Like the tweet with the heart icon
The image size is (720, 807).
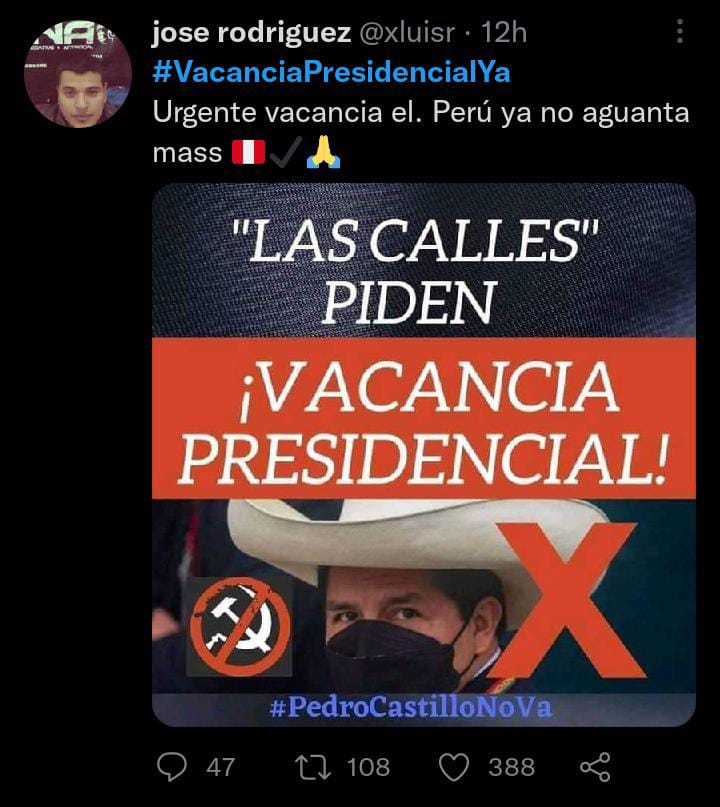tap(454, 767)
